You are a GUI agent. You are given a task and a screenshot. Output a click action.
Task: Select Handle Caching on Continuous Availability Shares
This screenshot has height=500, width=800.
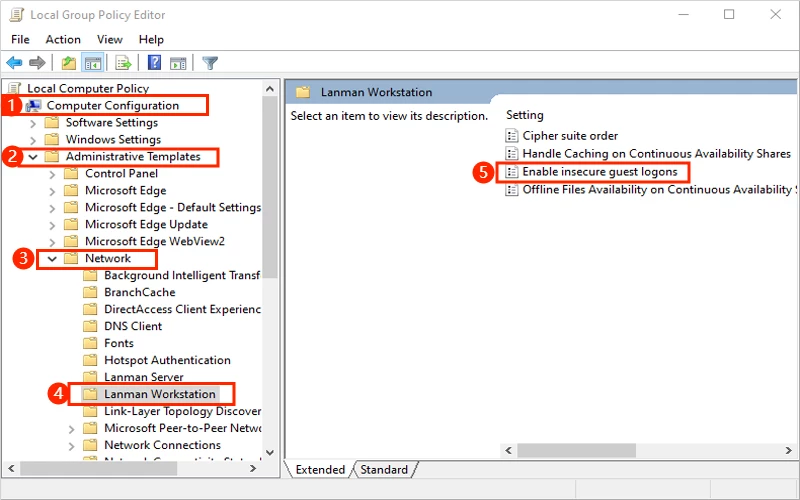click(x=657, y=154)
